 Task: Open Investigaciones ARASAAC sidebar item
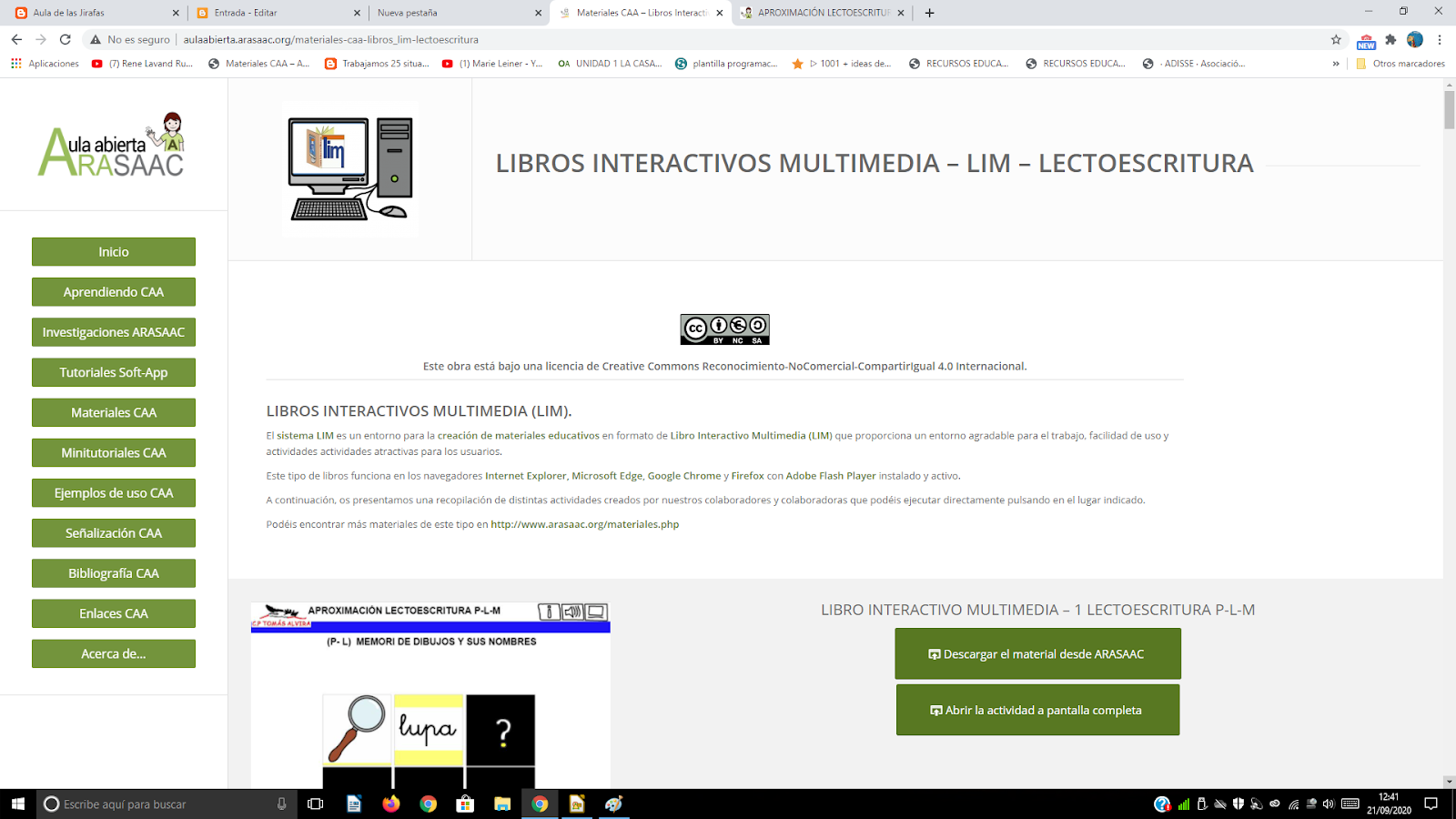point(114,332)
